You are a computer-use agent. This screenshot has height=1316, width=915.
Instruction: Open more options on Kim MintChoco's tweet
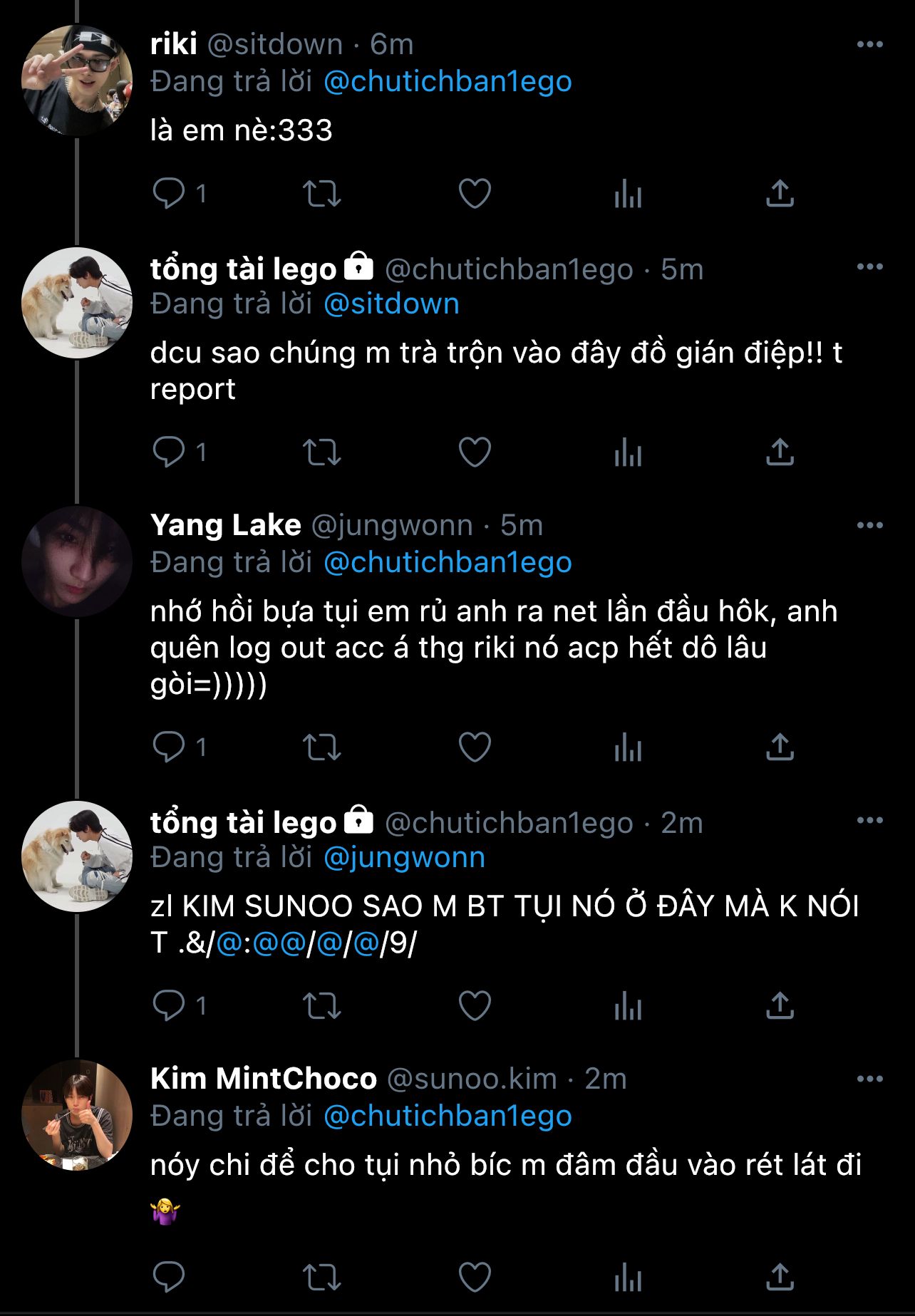point(869,1079)
